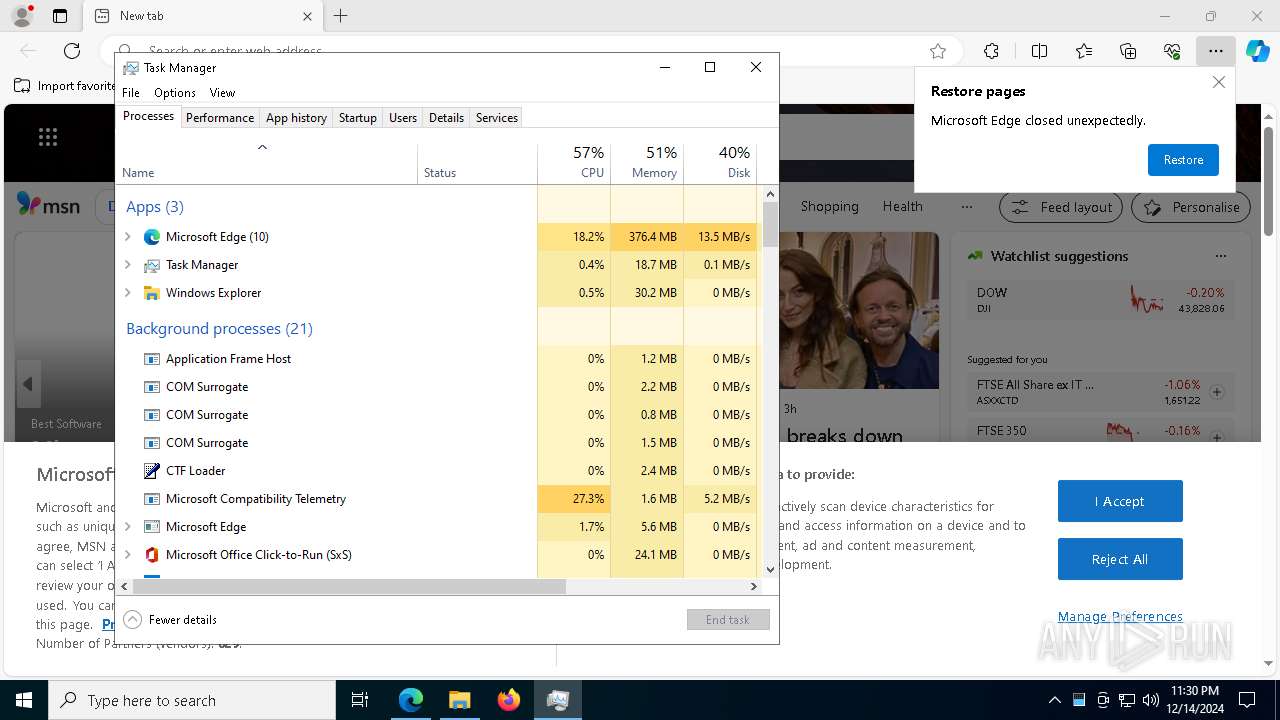Image resolution: width=1280 pixels, height=720 pixels.
Task: Click the Feed layout button
Action: (1061, 207)
